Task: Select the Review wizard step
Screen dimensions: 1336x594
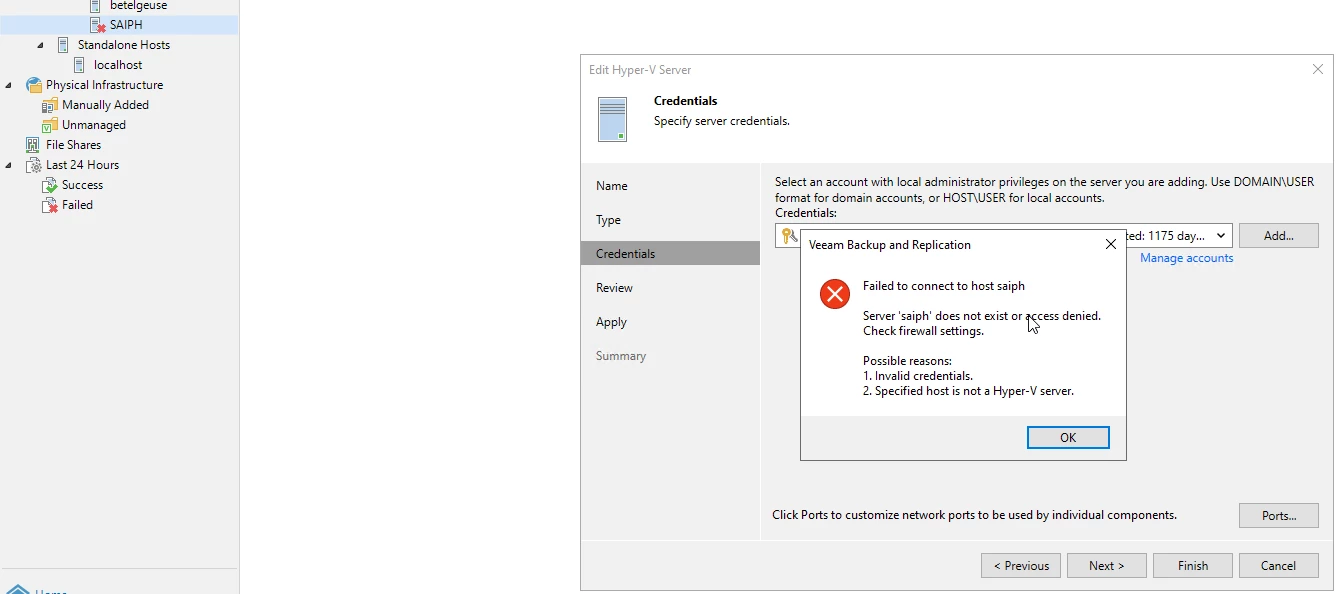Action: click(670, 288)
